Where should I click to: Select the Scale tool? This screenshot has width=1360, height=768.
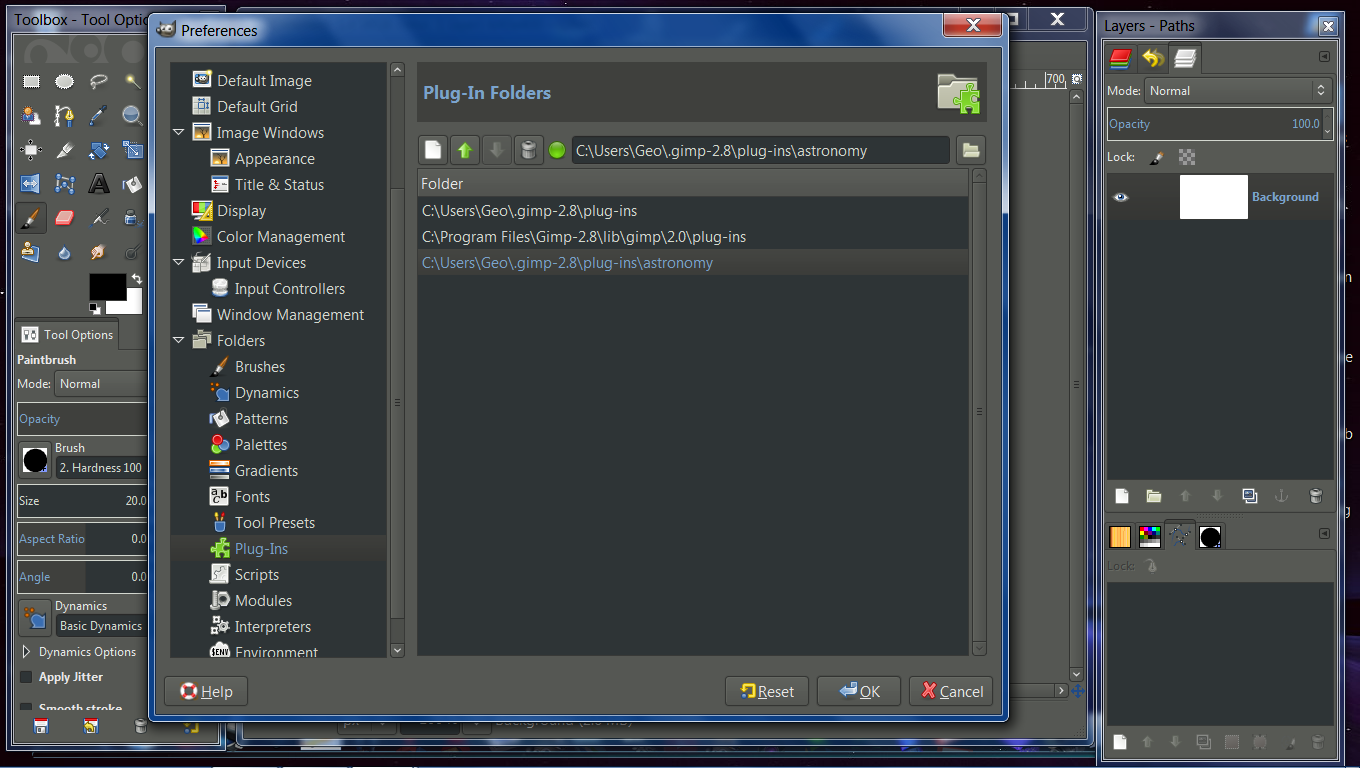[x=132, y=150]
